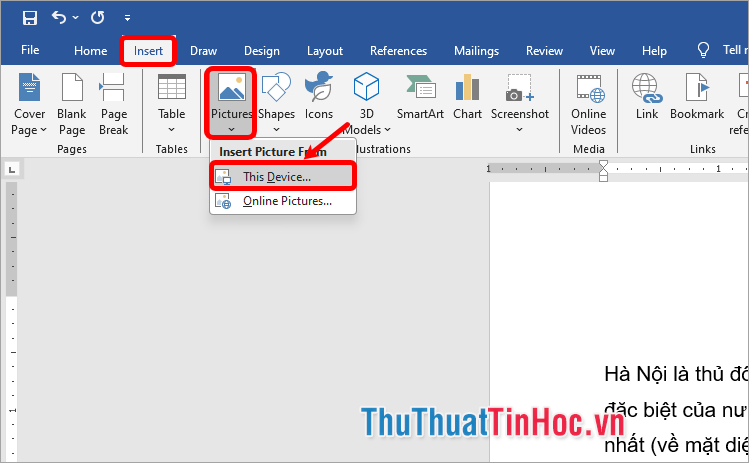
Task: Open the Help tab
Action: click(654, 51)
